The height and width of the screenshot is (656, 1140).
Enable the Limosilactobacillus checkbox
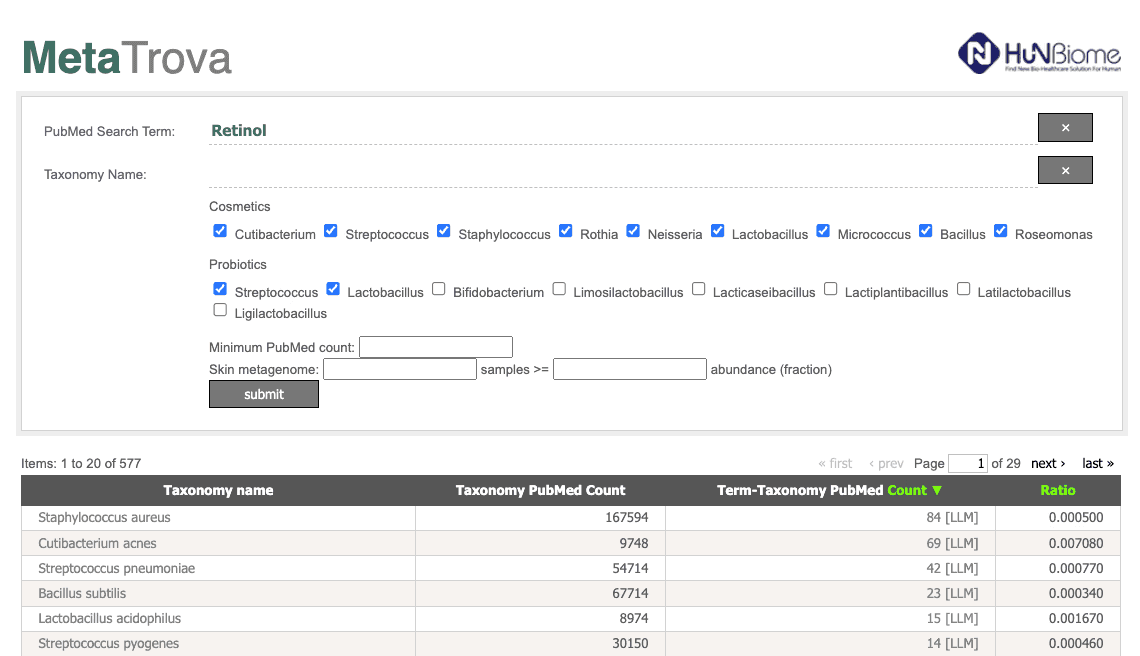559,289
